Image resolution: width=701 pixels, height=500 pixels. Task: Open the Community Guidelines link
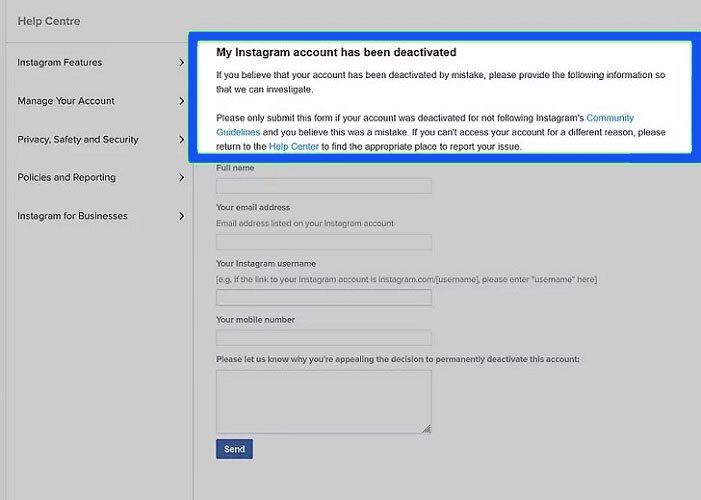coord(609,118)
